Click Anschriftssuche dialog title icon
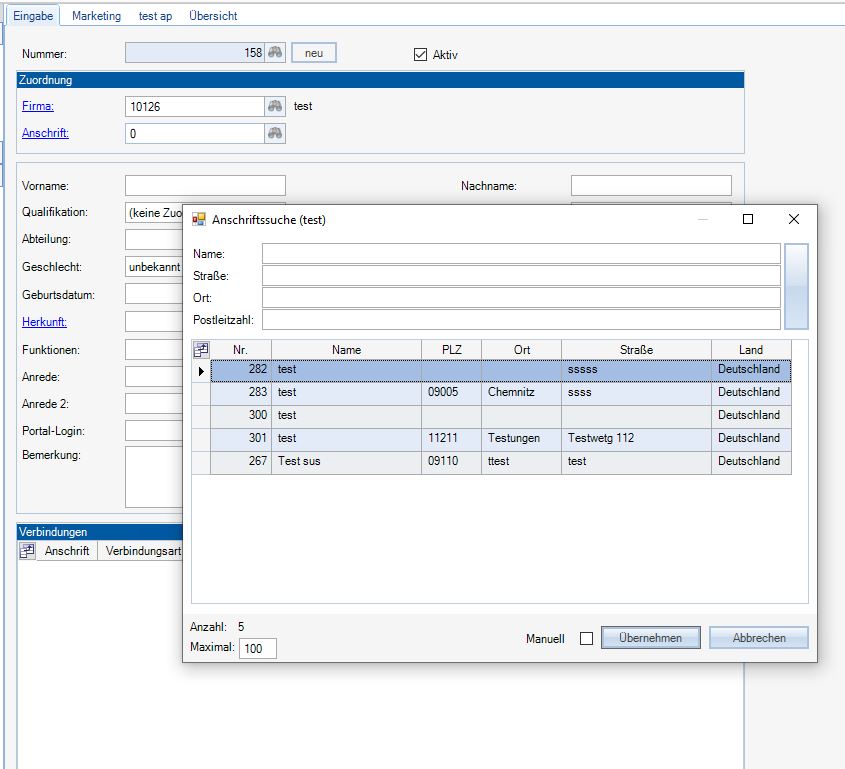 coord(199,219)
